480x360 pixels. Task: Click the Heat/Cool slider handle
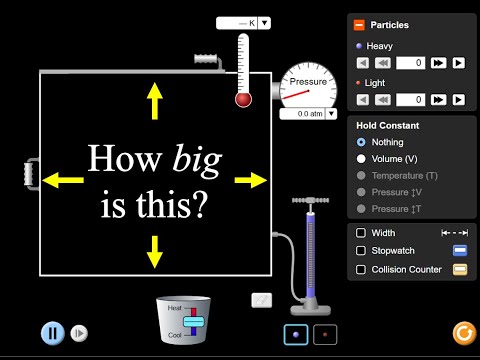point(193,322)
